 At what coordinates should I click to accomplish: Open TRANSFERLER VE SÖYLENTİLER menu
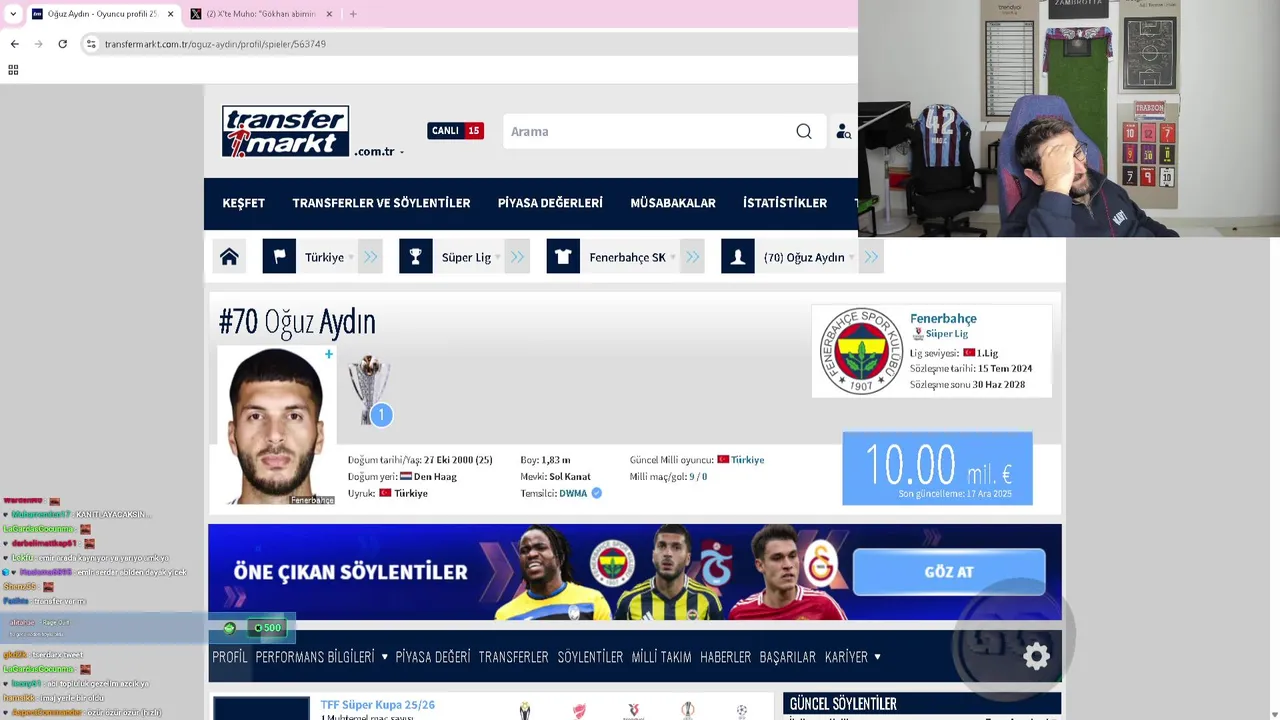[x=381, y=203]
